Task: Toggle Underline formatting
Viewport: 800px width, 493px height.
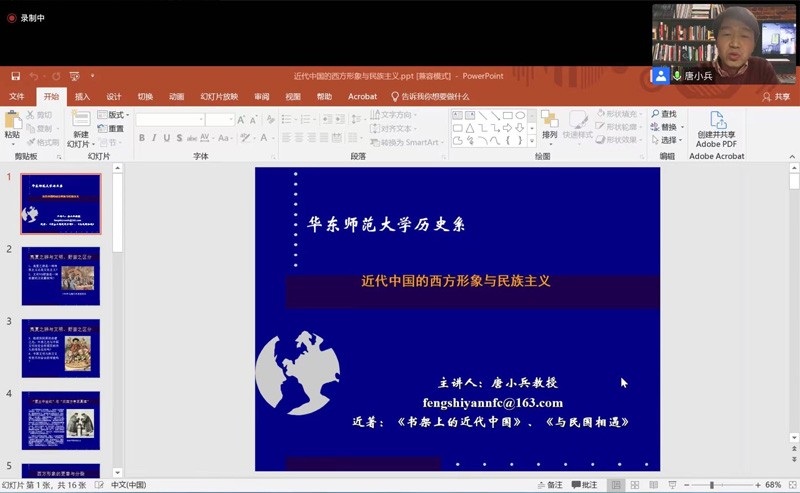Action: pyautogui.click(x=167, y=138)
